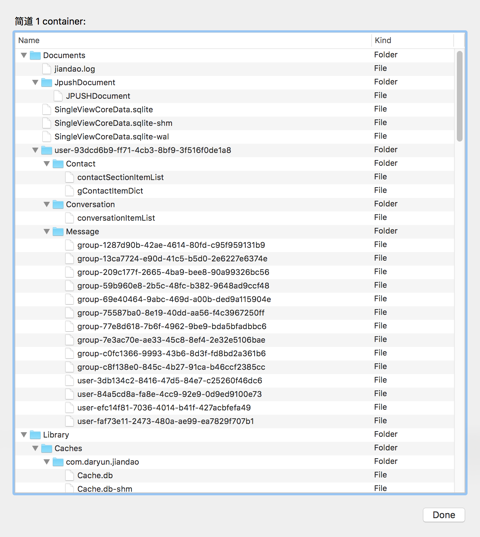The height and width of the screenshot is (537, 480).
Task: Select user-faf73e11-2473-480a-ae99-ea7829f707b1 row text
Action: point(165,421)
